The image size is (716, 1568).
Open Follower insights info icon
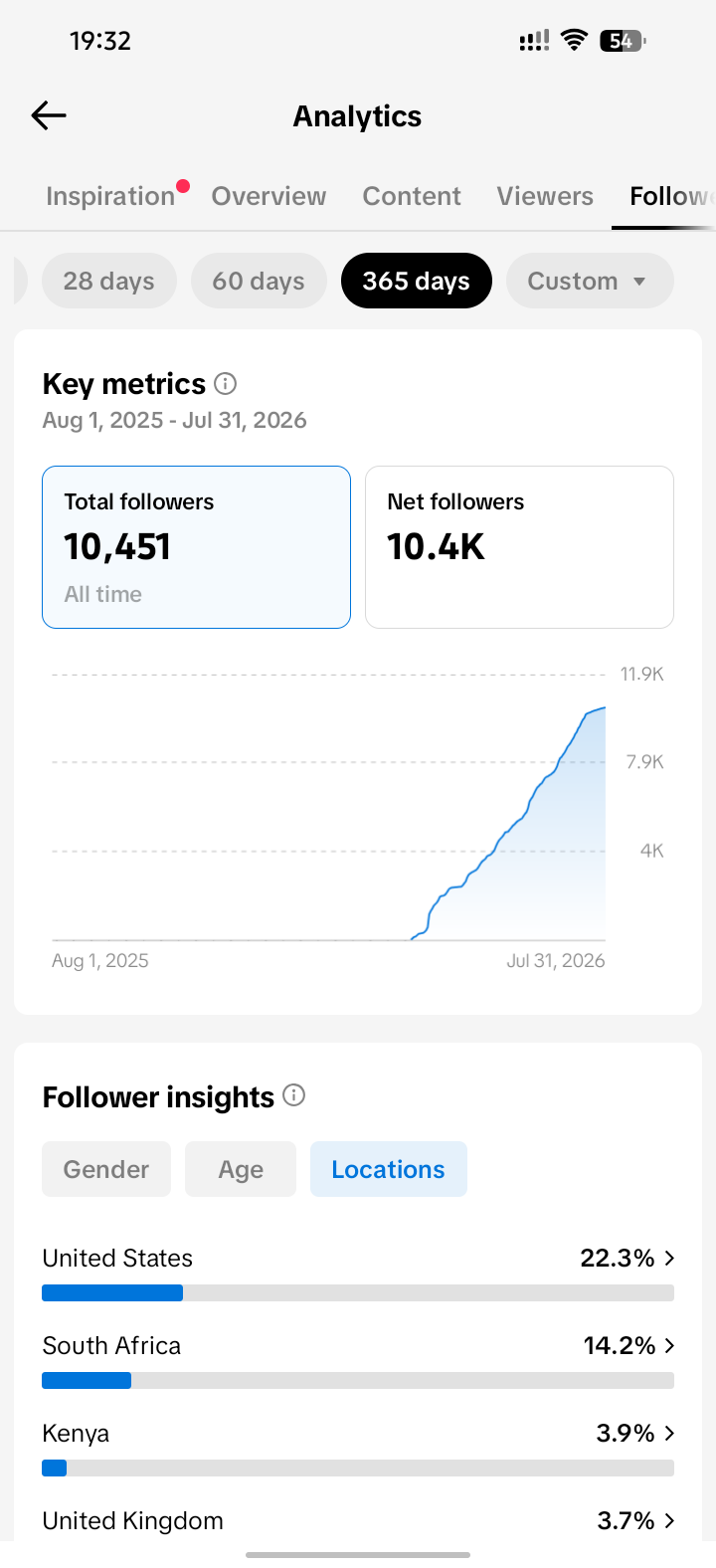click(294, 1095)
